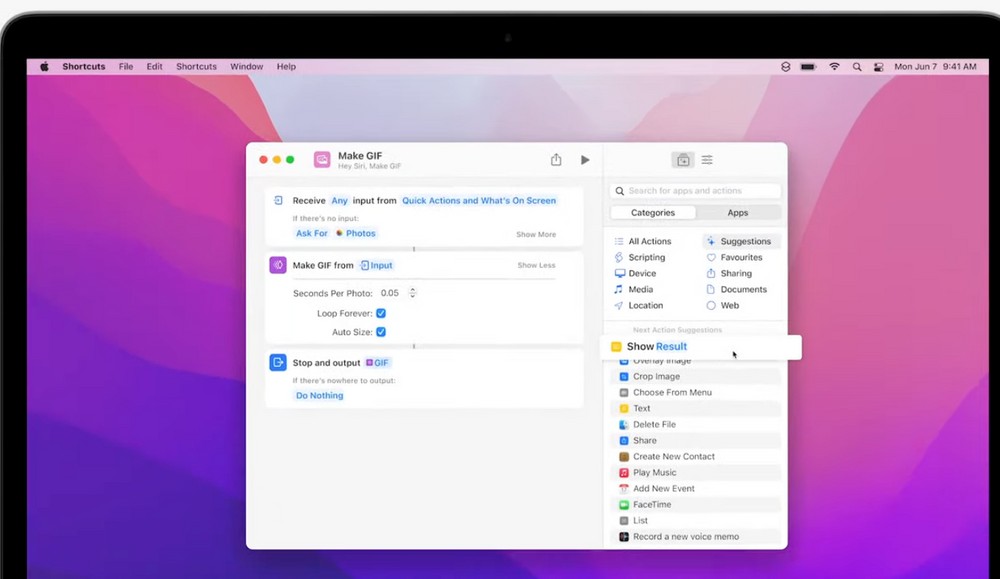Add the Play Music action
The width and height of the screenshot is (1000, 579).
695,473
